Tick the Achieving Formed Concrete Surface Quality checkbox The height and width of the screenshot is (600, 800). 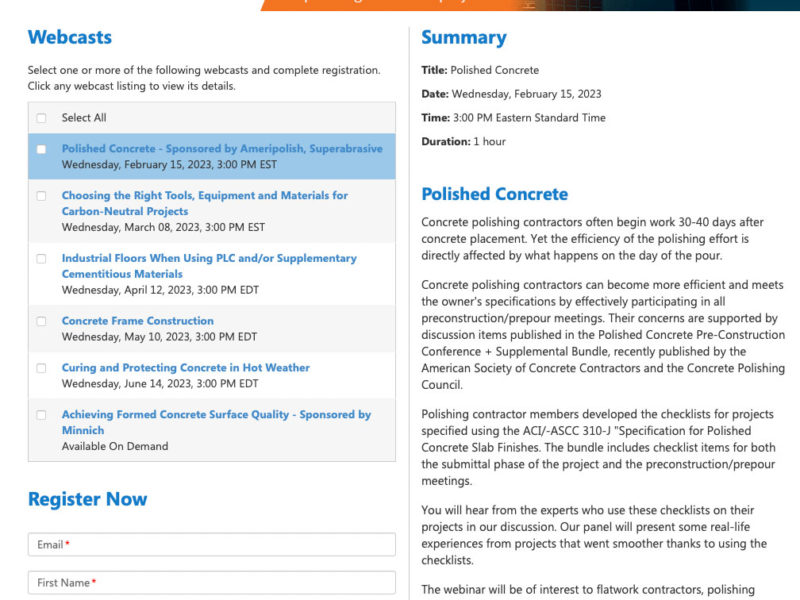pyautogui.click(x=42, y=414)
